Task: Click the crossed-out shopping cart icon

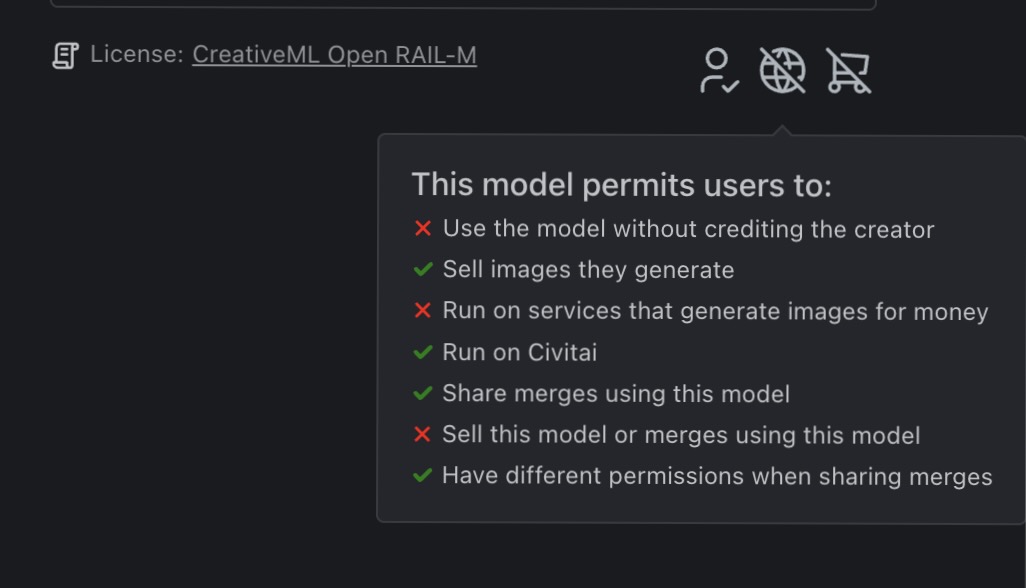Action: 849,71
